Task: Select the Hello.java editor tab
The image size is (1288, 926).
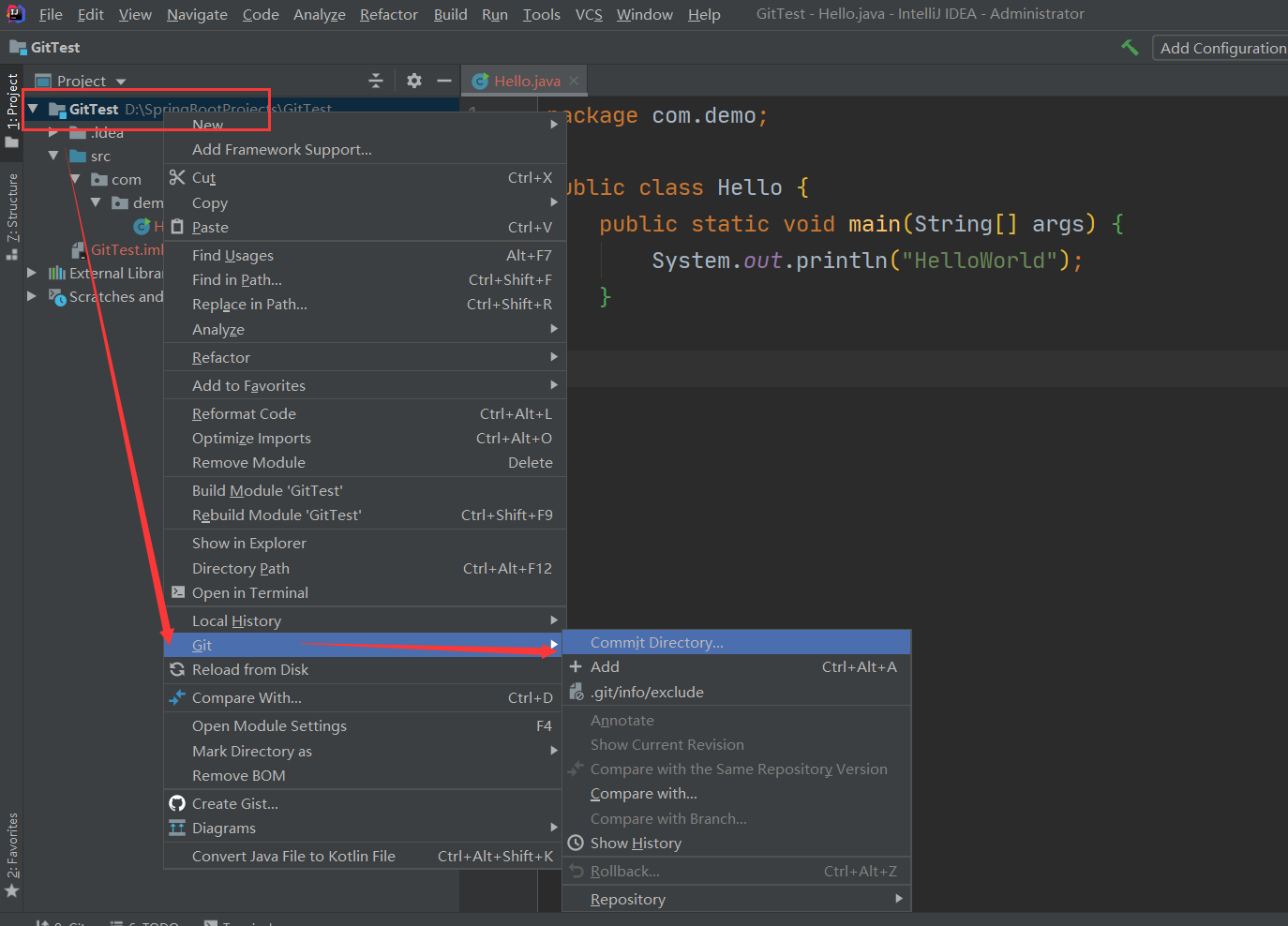Action: click(x=526, y=81)
